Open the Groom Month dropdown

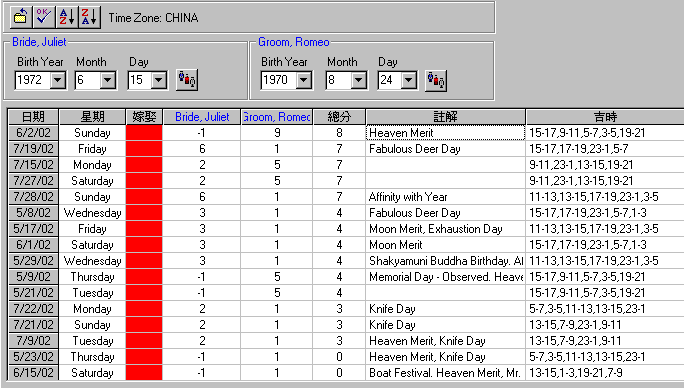(359, 80)
